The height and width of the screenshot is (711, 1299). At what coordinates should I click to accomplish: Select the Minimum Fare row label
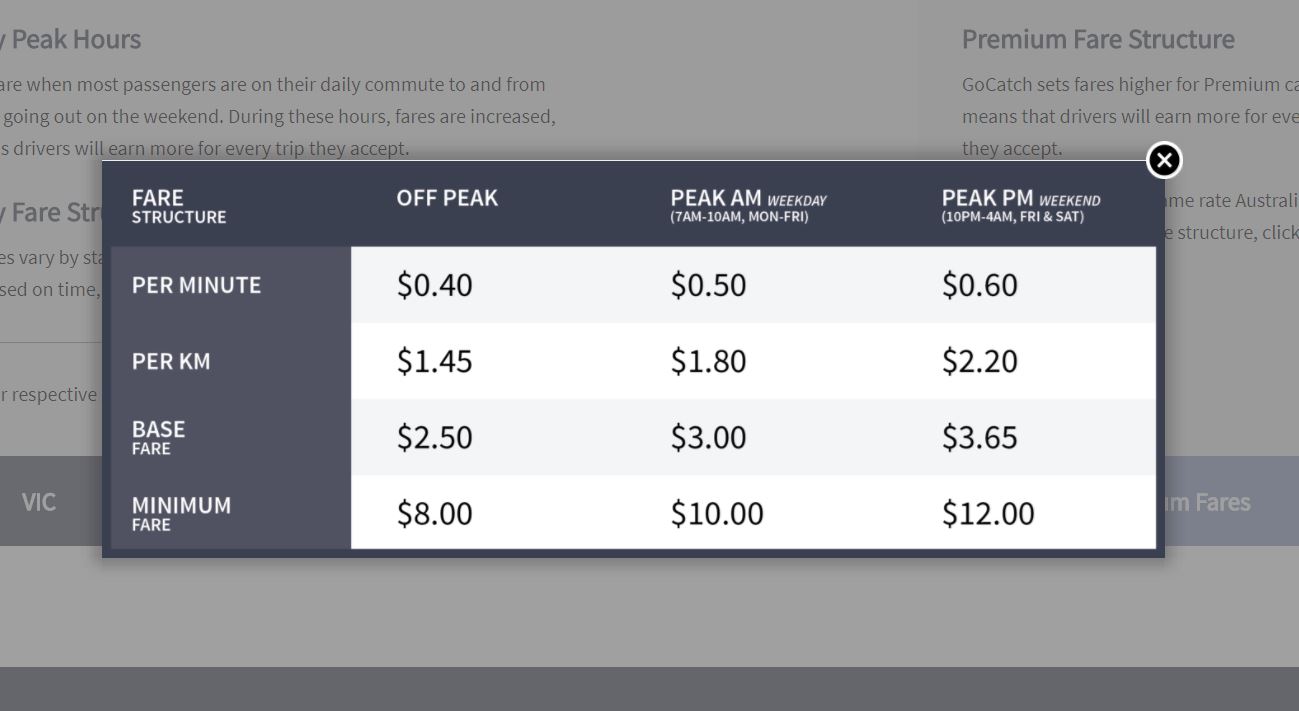[181, 513]
